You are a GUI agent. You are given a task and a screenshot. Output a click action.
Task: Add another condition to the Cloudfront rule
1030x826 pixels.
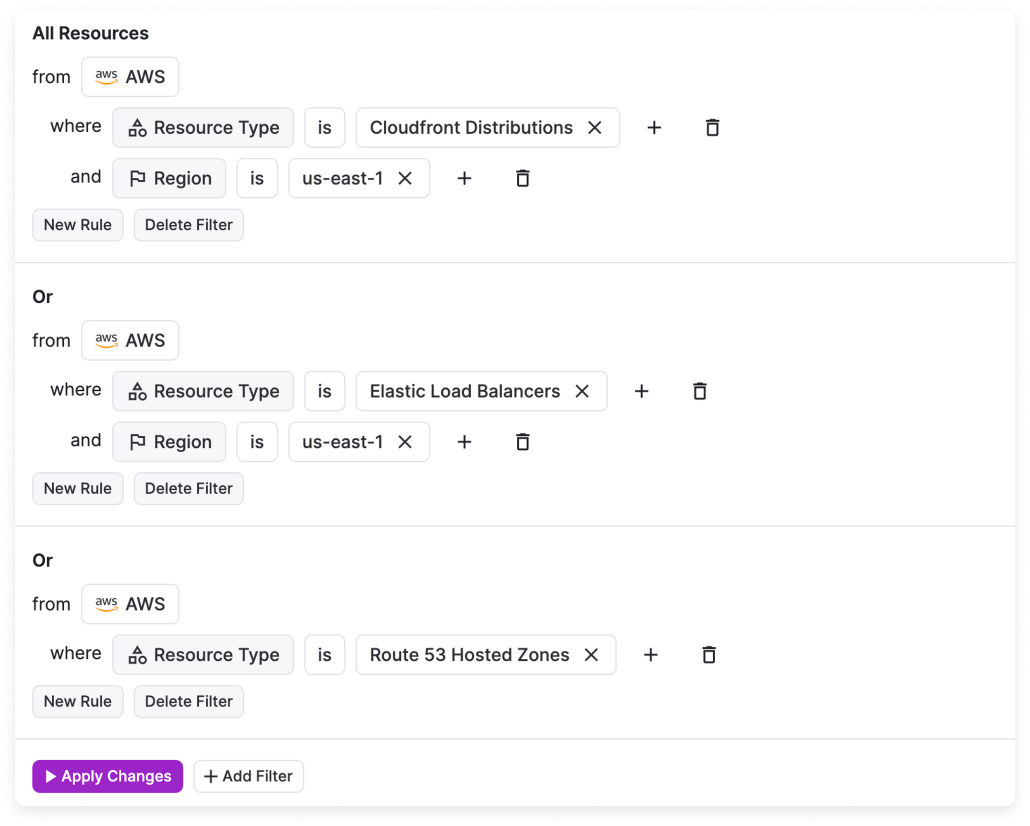(654, 127)
